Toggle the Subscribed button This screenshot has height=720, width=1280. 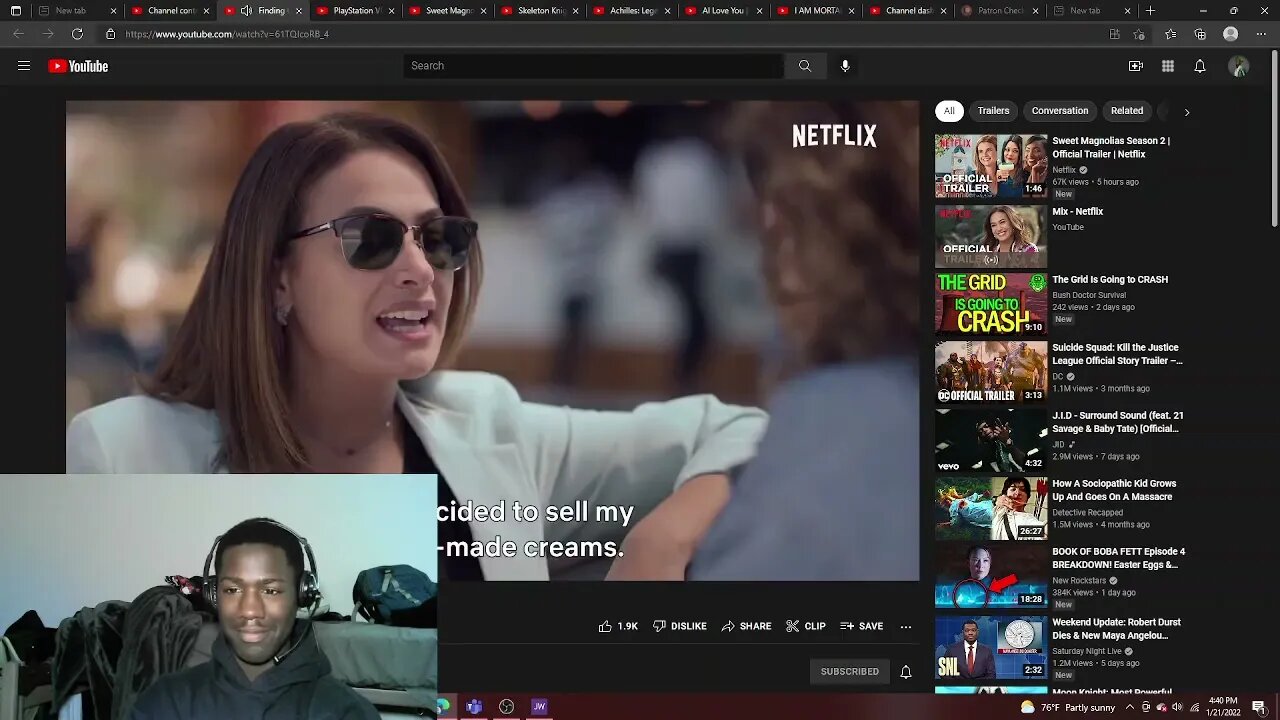click(x=849, y=672)
